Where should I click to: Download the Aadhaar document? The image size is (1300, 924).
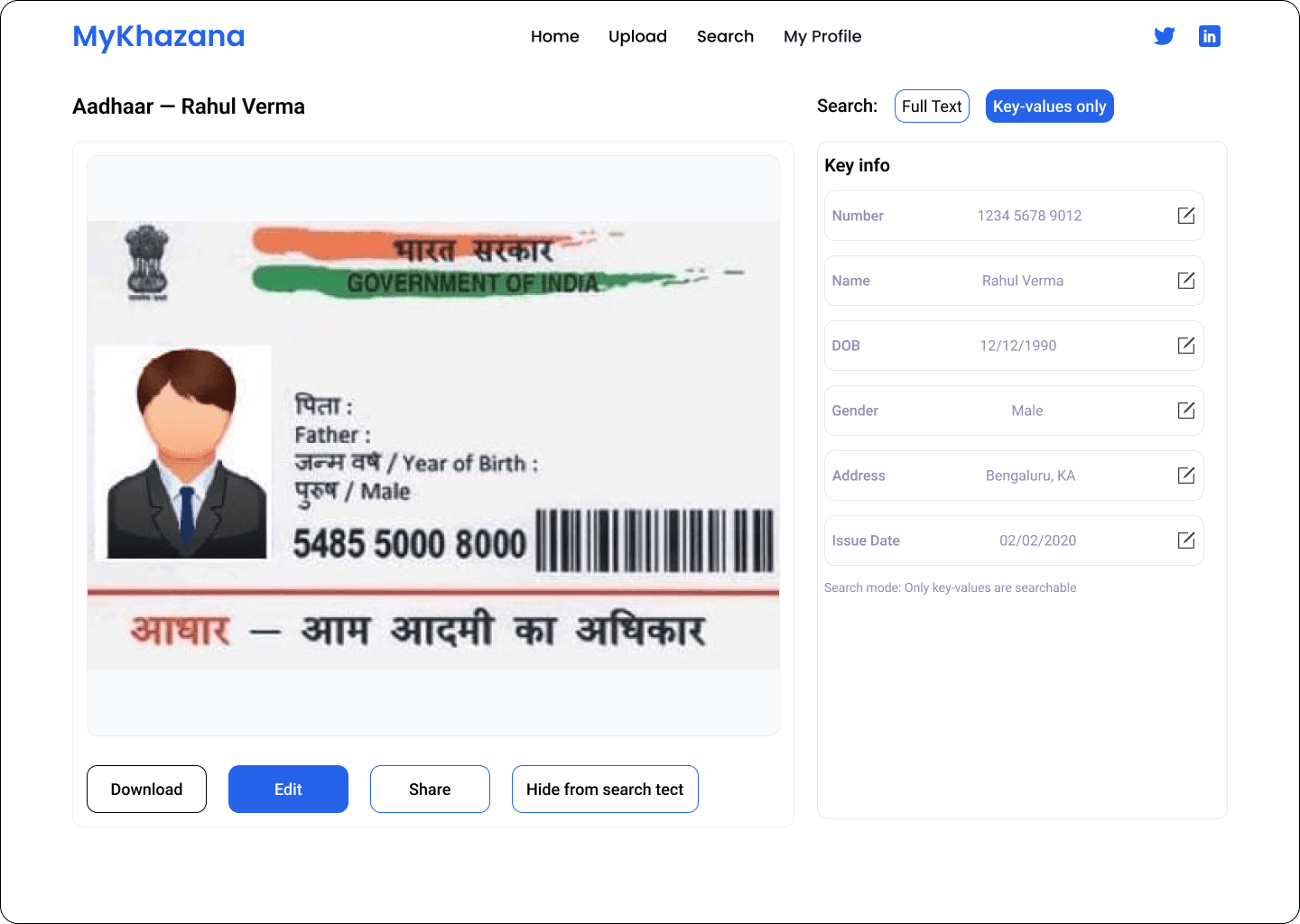(x=146, y=790)
